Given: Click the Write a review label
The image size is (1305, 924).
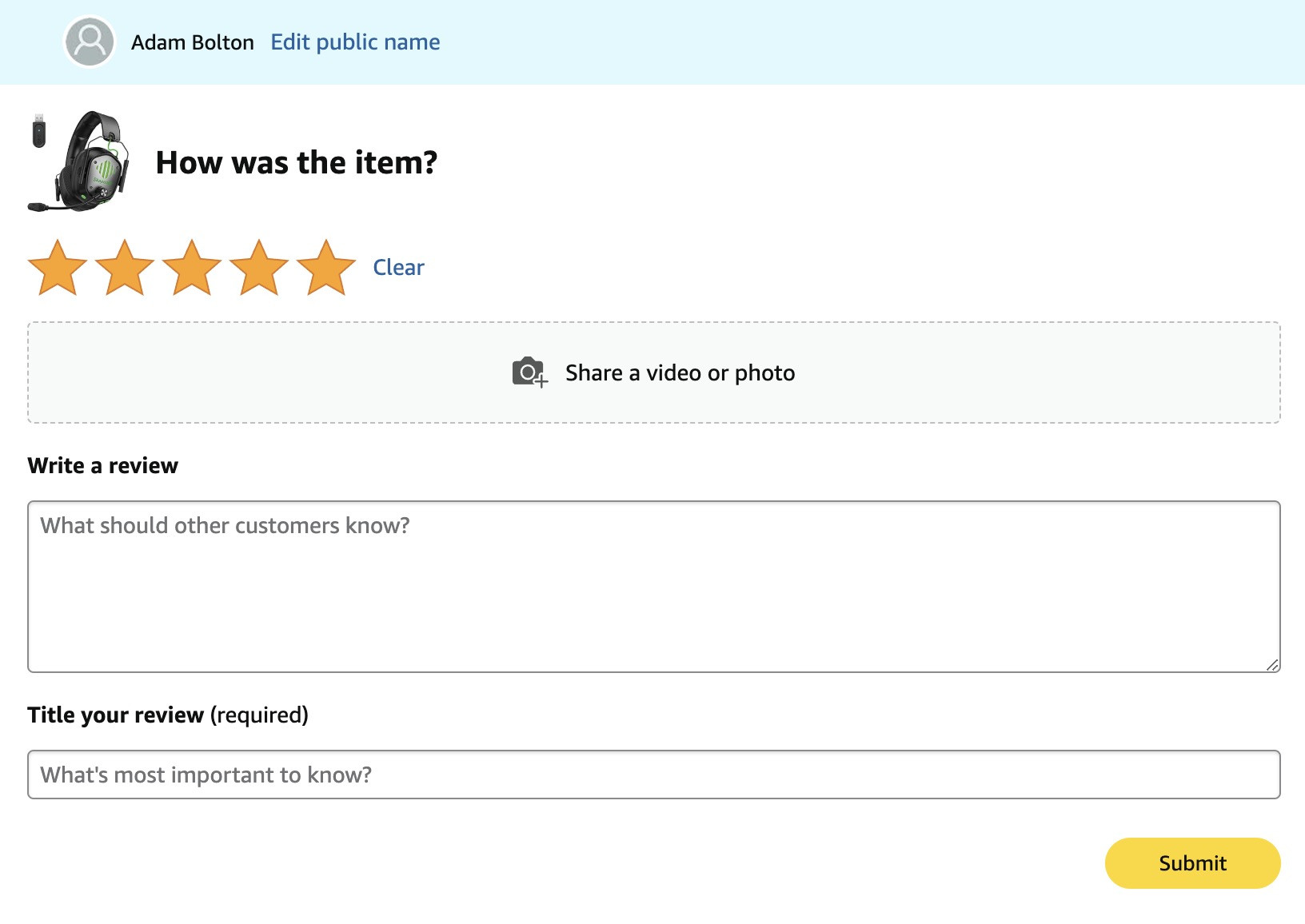Looking at the screenshot, I should [103, 465].
